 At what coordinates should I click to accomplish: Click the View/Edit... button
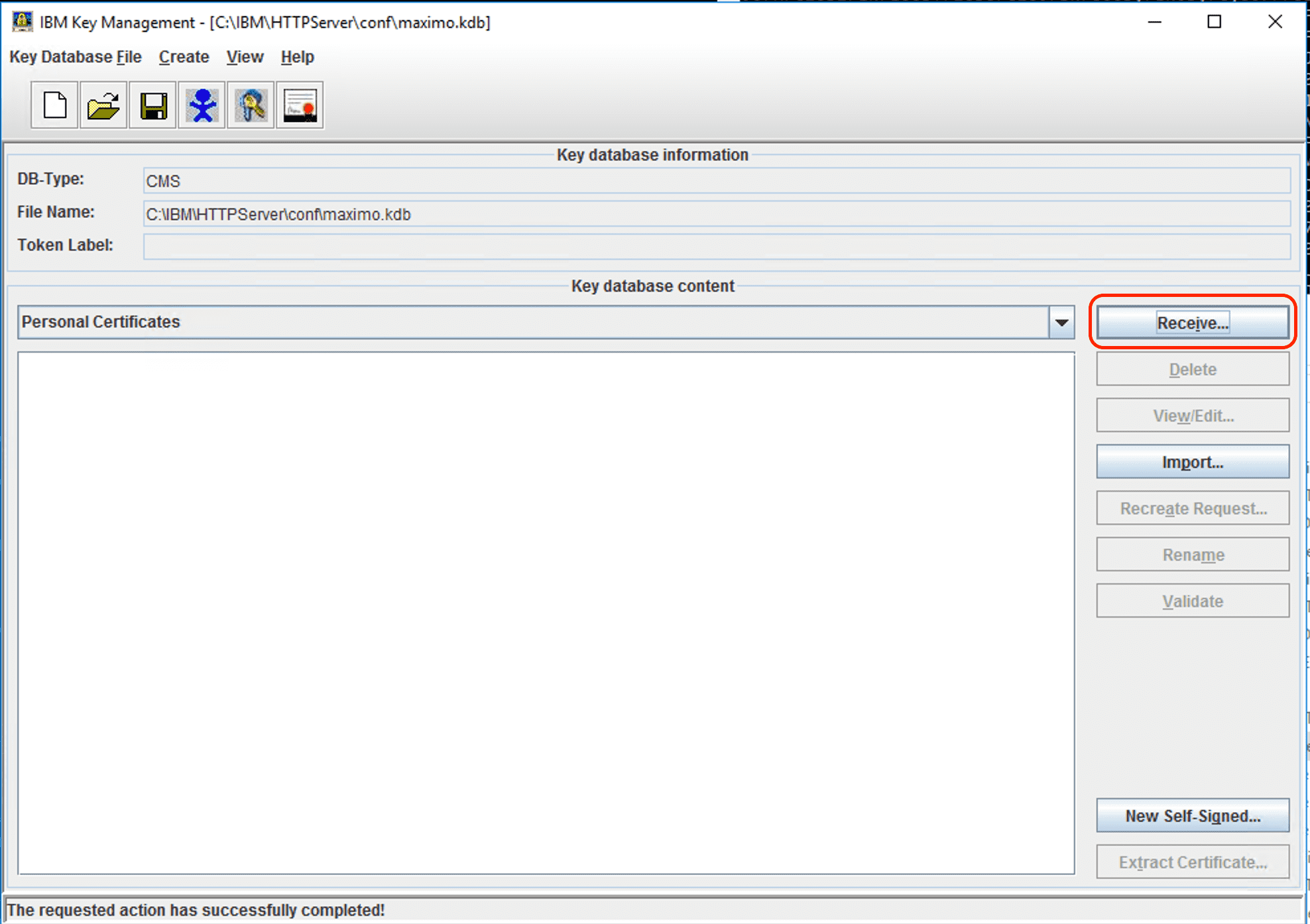click(1193, 416)
